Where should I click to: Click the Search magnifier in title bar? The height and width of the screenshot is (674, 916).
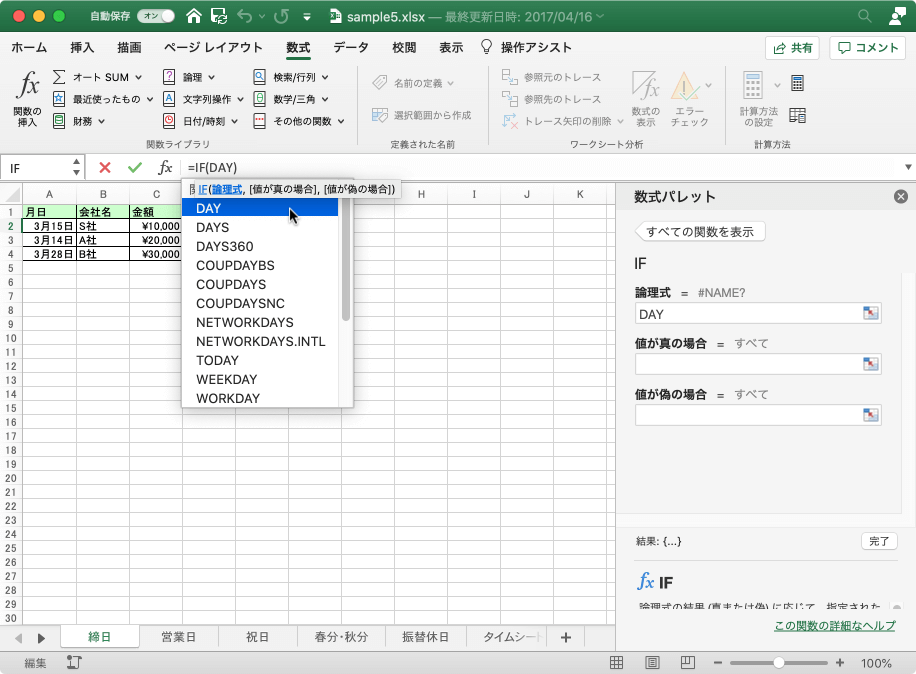pyautogui.click(x=865, y=16)
